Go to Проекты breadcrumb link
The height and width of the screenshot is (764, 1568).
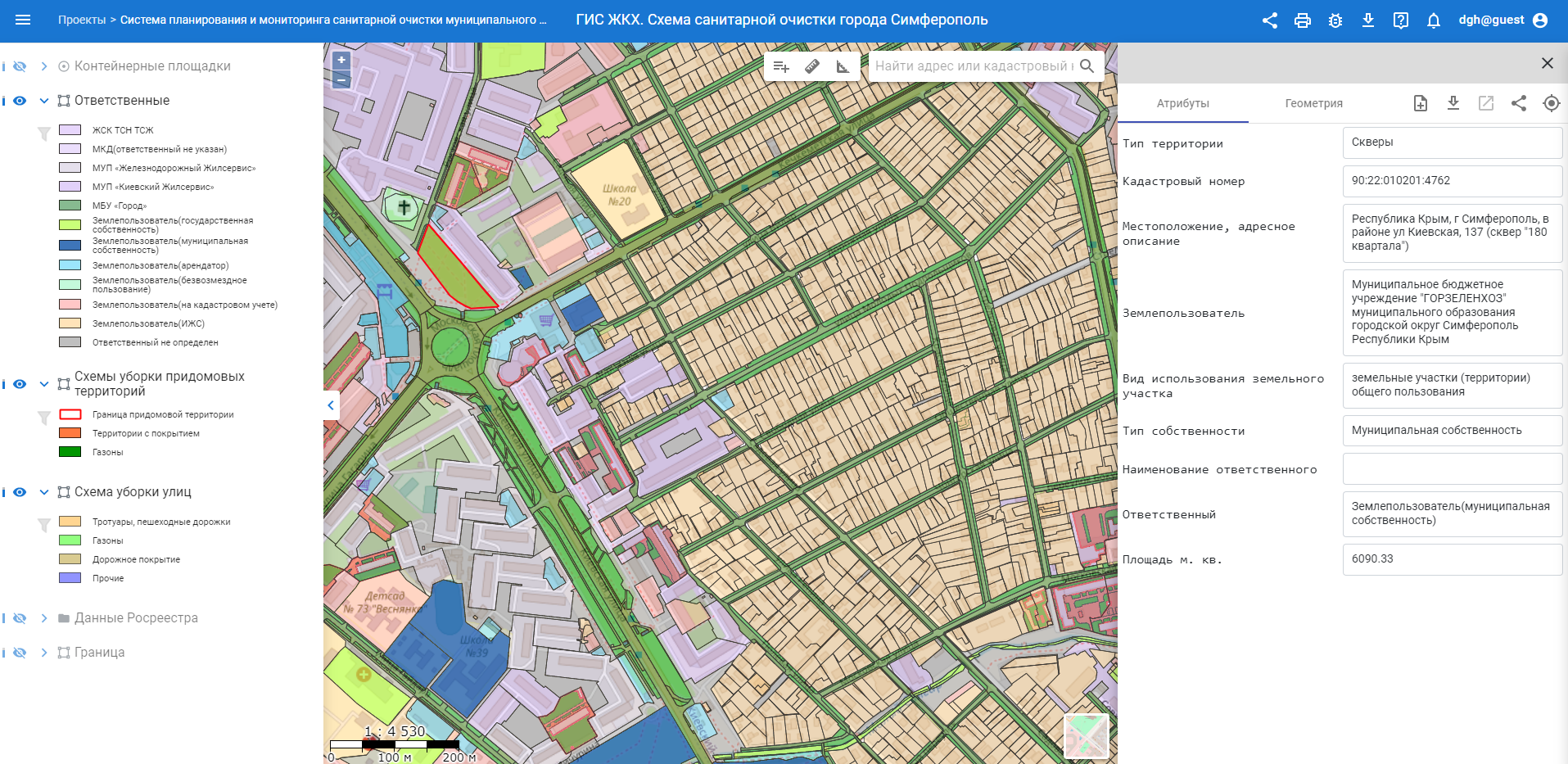[82, 20]
